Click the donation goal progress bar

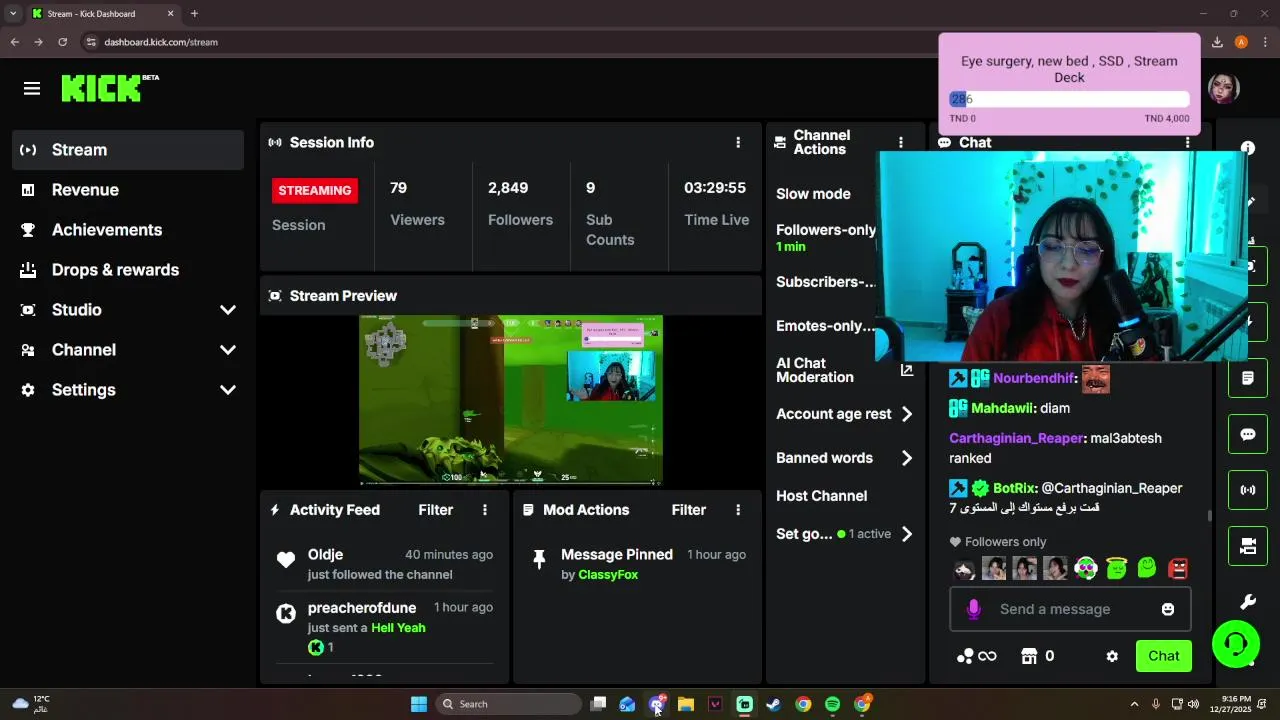(1069, 99)
